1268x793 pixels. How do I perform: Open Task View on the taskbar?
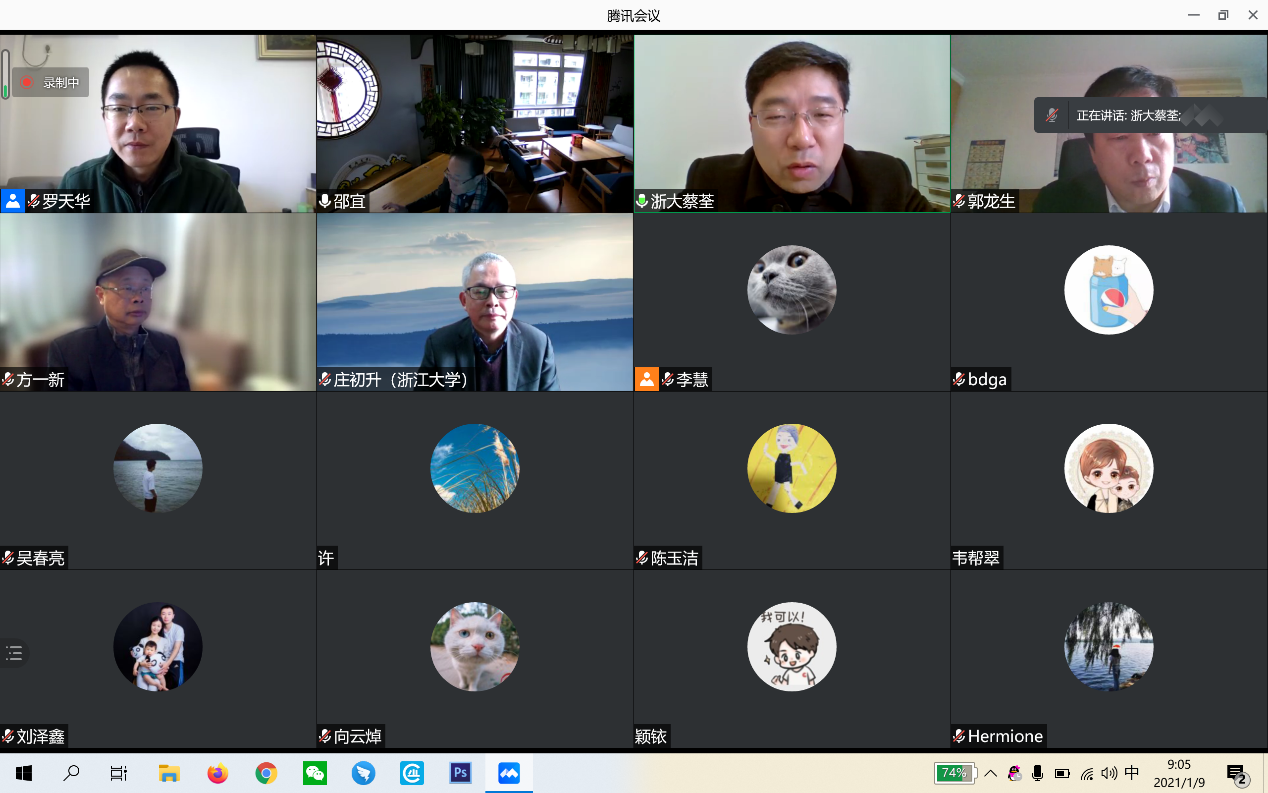click(119, 773)
